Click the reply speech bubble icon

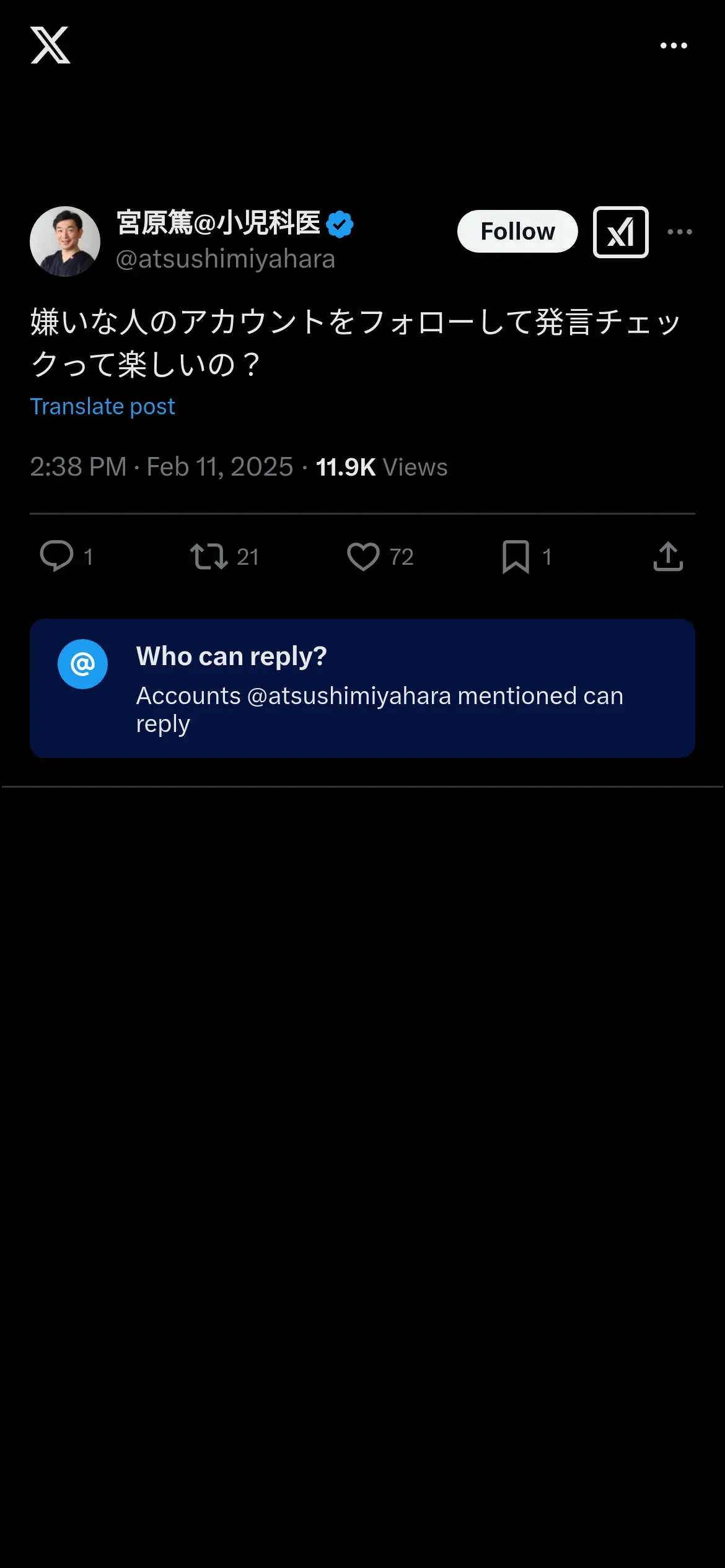tap(56, 556)
